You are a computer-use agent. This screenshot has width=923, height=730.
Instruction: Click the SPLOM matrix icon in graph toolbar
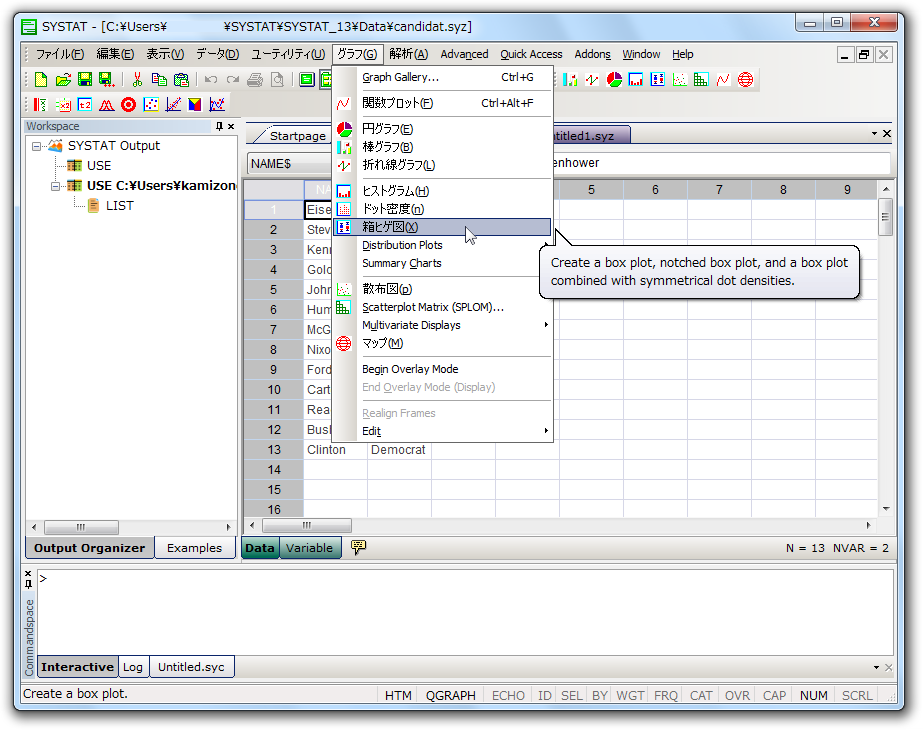point(701,79)
